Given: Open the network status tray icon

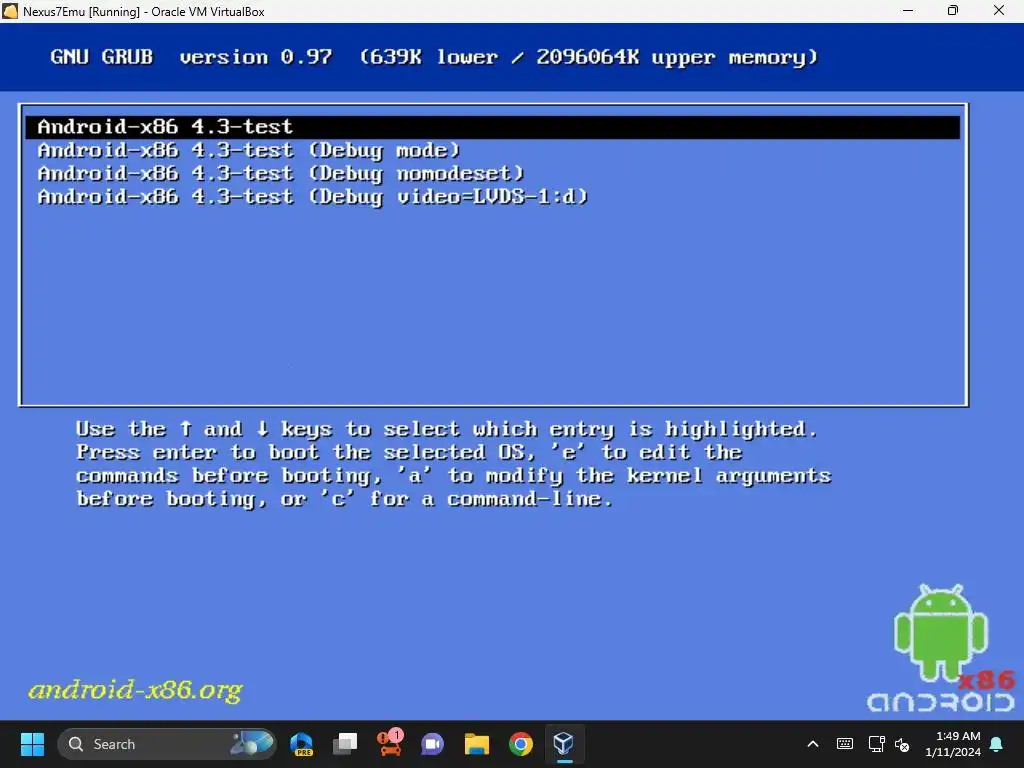Looking at the screenshot, I should [876, 744].
